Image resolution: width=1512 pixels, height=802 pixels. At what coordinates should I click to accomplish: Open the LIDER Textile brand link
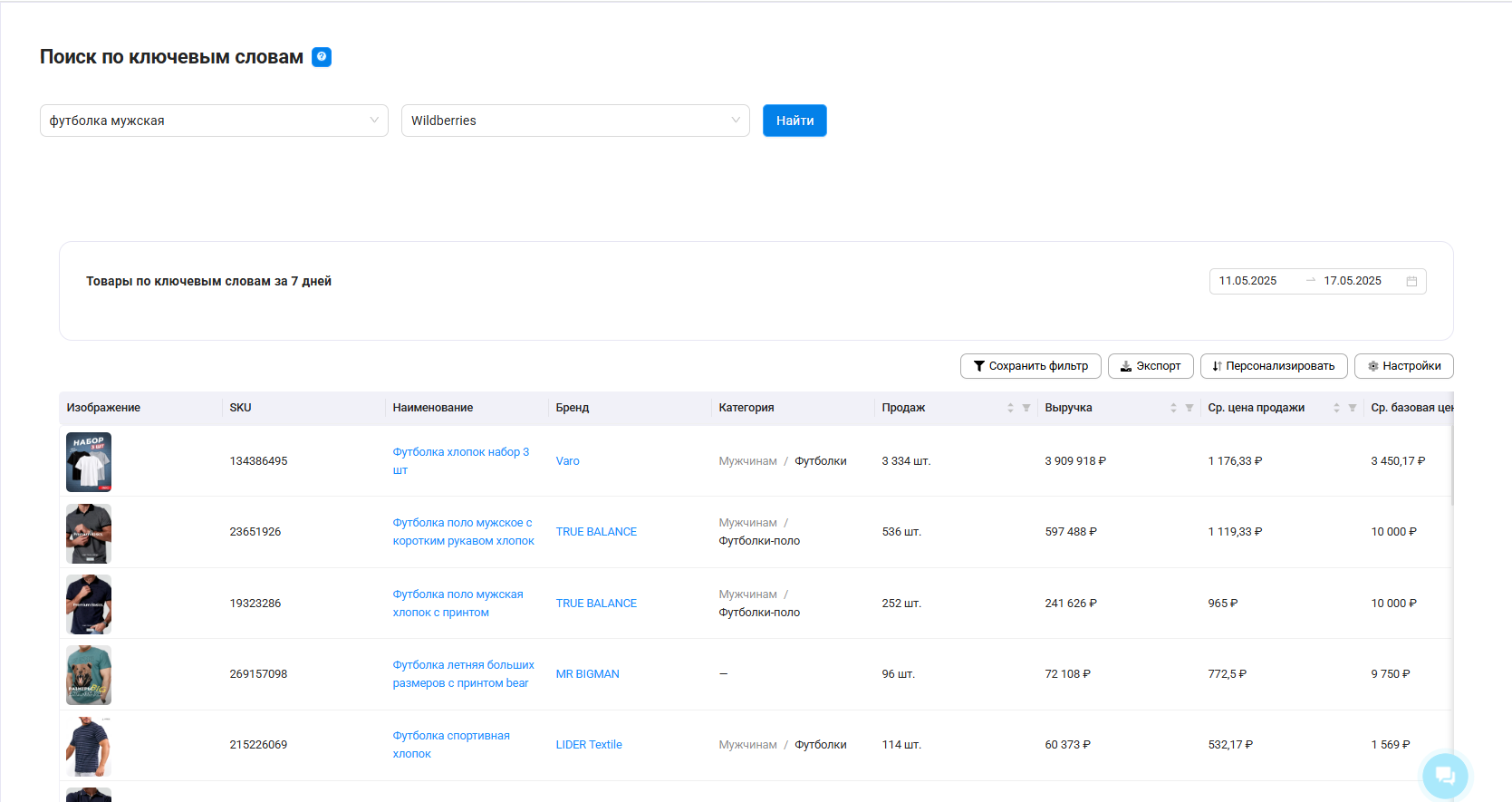tap(589, 745)
